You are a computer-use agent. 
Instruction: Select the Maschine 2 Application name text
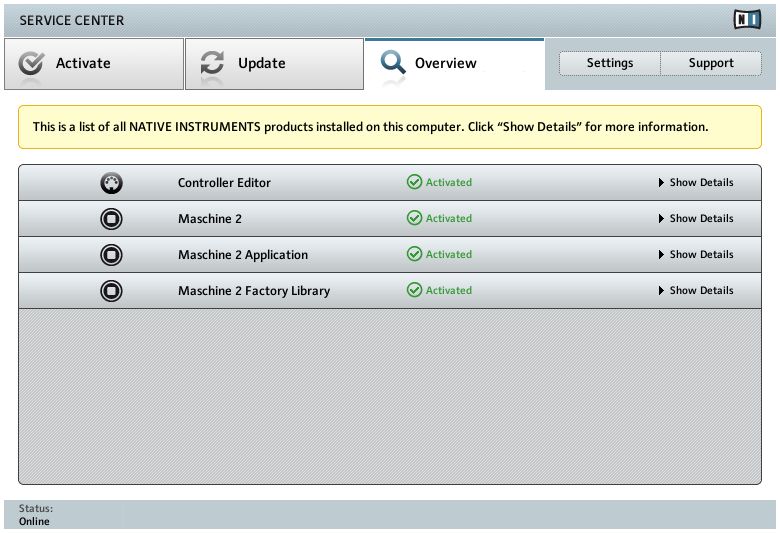[x=243, y=255]
